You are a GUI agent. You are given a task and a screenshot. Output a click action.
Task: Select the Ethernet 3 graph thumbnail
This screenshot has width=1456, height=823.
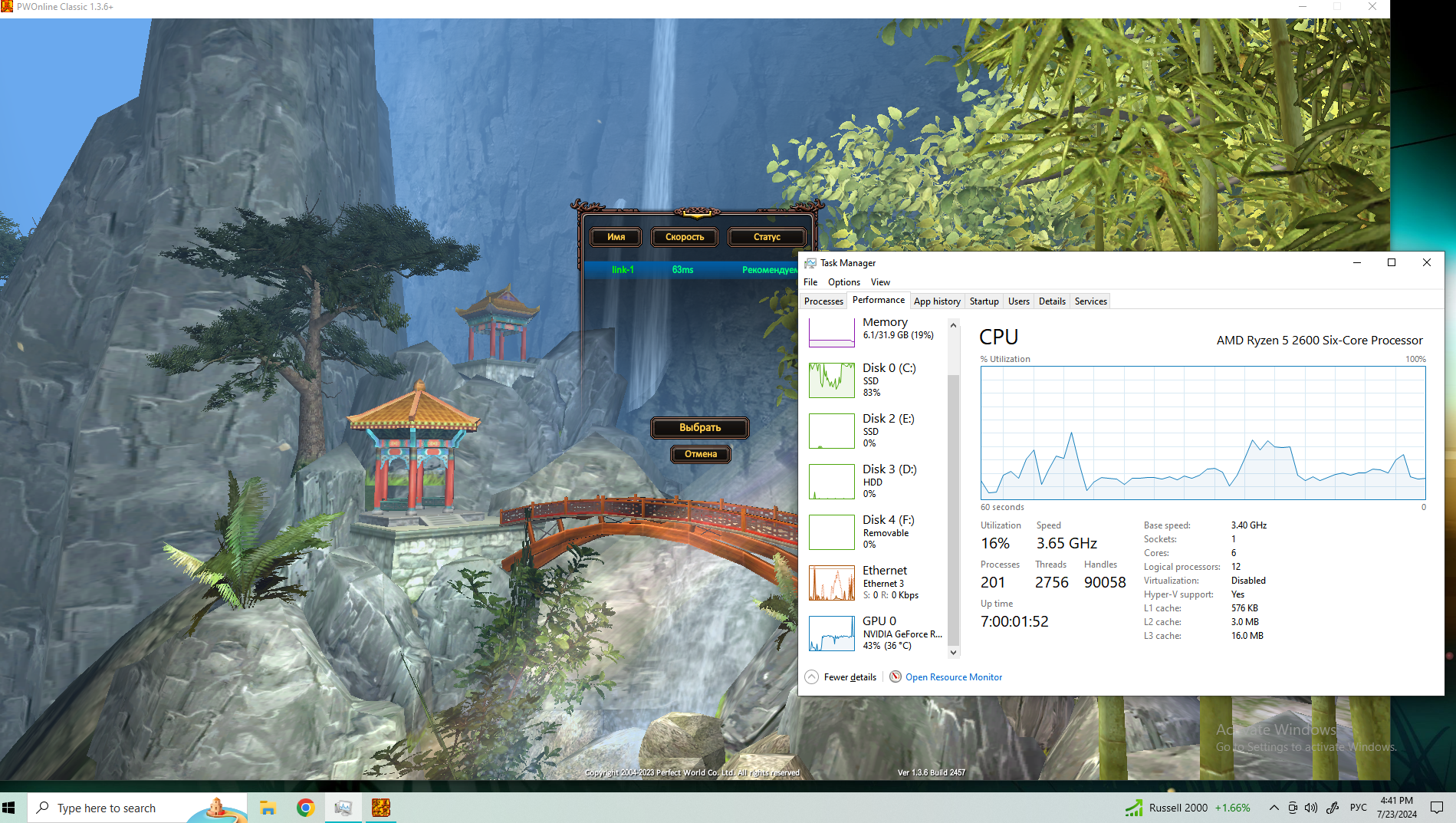tap(831, 582)
